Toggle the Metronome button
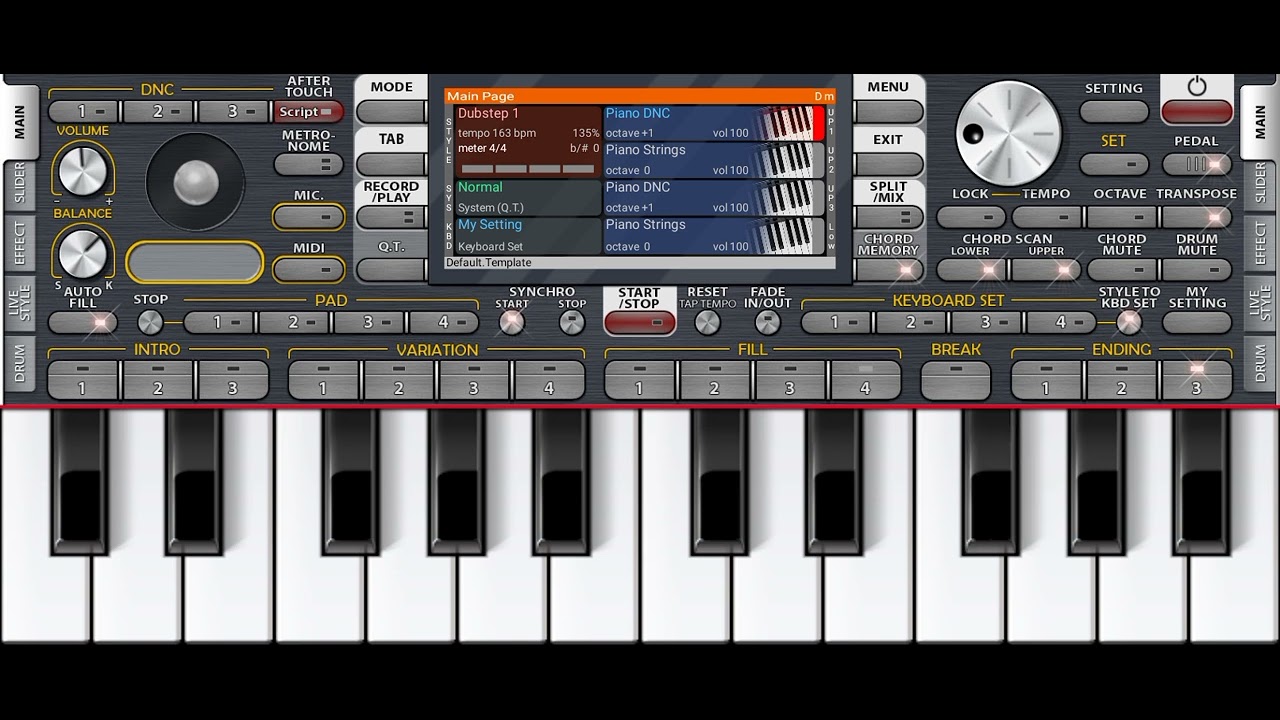 (309, 164)
